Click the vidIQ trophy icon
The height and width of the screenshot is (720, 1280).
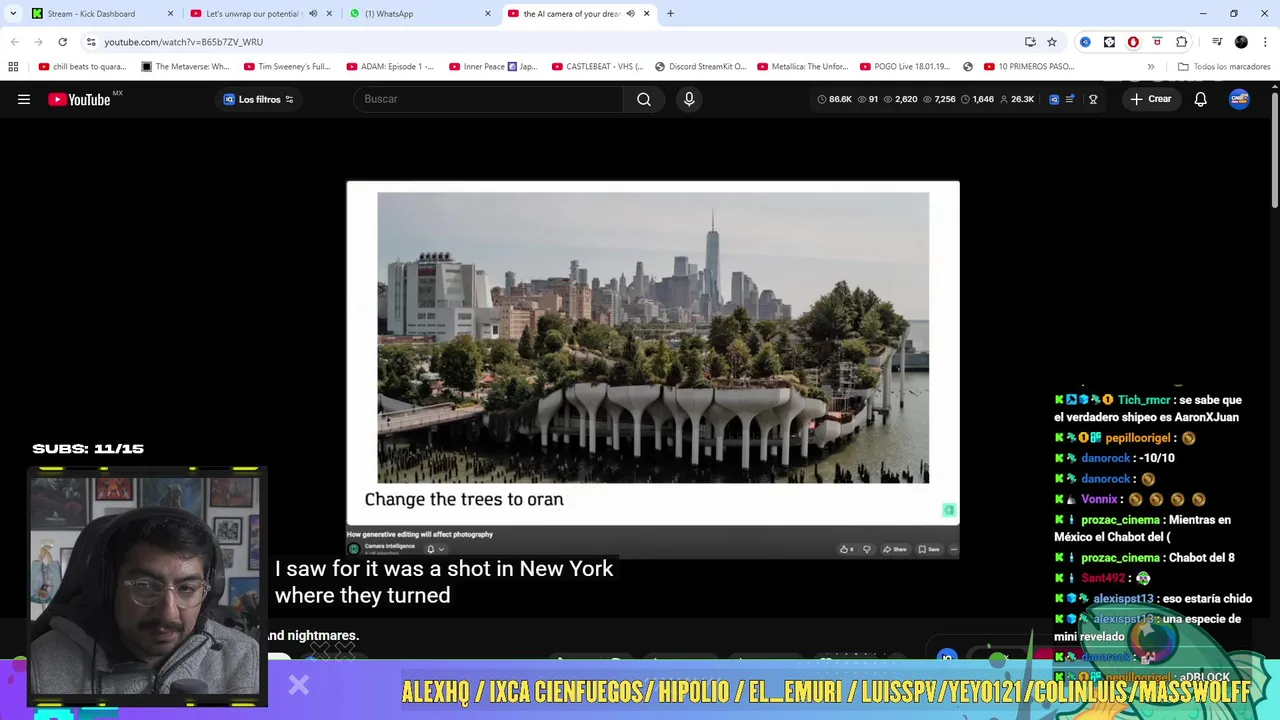(1093, 99)
